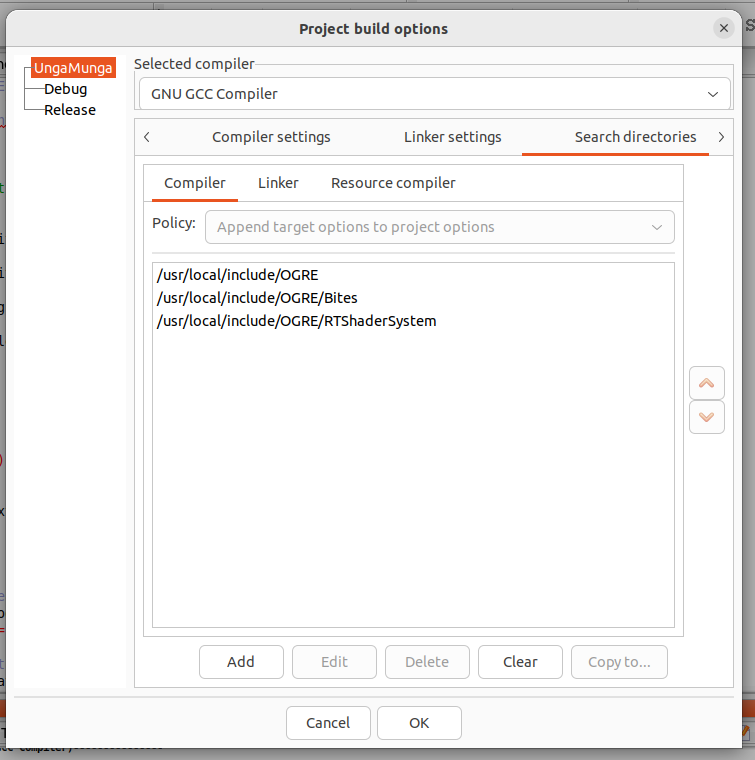This screenshot has width=755, height=760.
Task: Confirm build options with OK
Action: (x=419, y=723)
